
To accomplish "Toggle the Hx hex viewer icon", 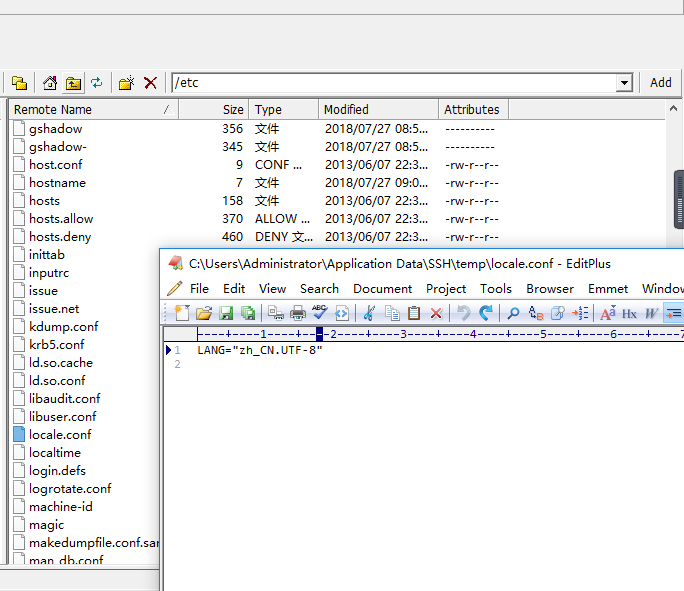I will [629, 314].
